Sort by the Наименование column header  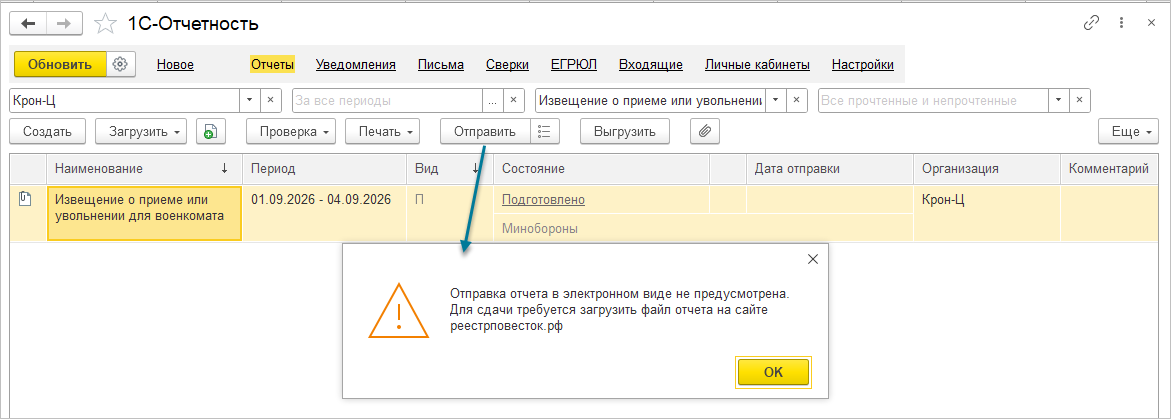(x=144, y=169)
